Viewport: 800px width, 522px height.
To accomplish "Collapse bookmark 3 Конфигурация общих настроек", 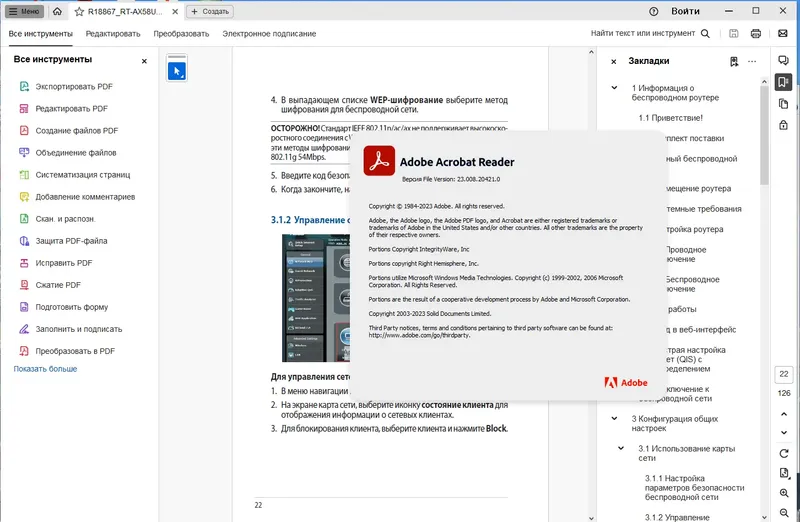I will click(x=614, y=418).
